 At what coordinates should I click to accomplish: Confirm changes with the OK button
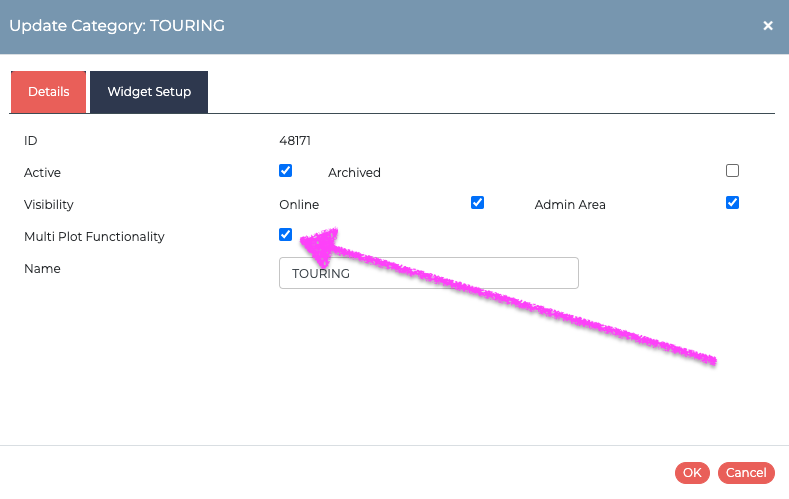pos(692,473)
